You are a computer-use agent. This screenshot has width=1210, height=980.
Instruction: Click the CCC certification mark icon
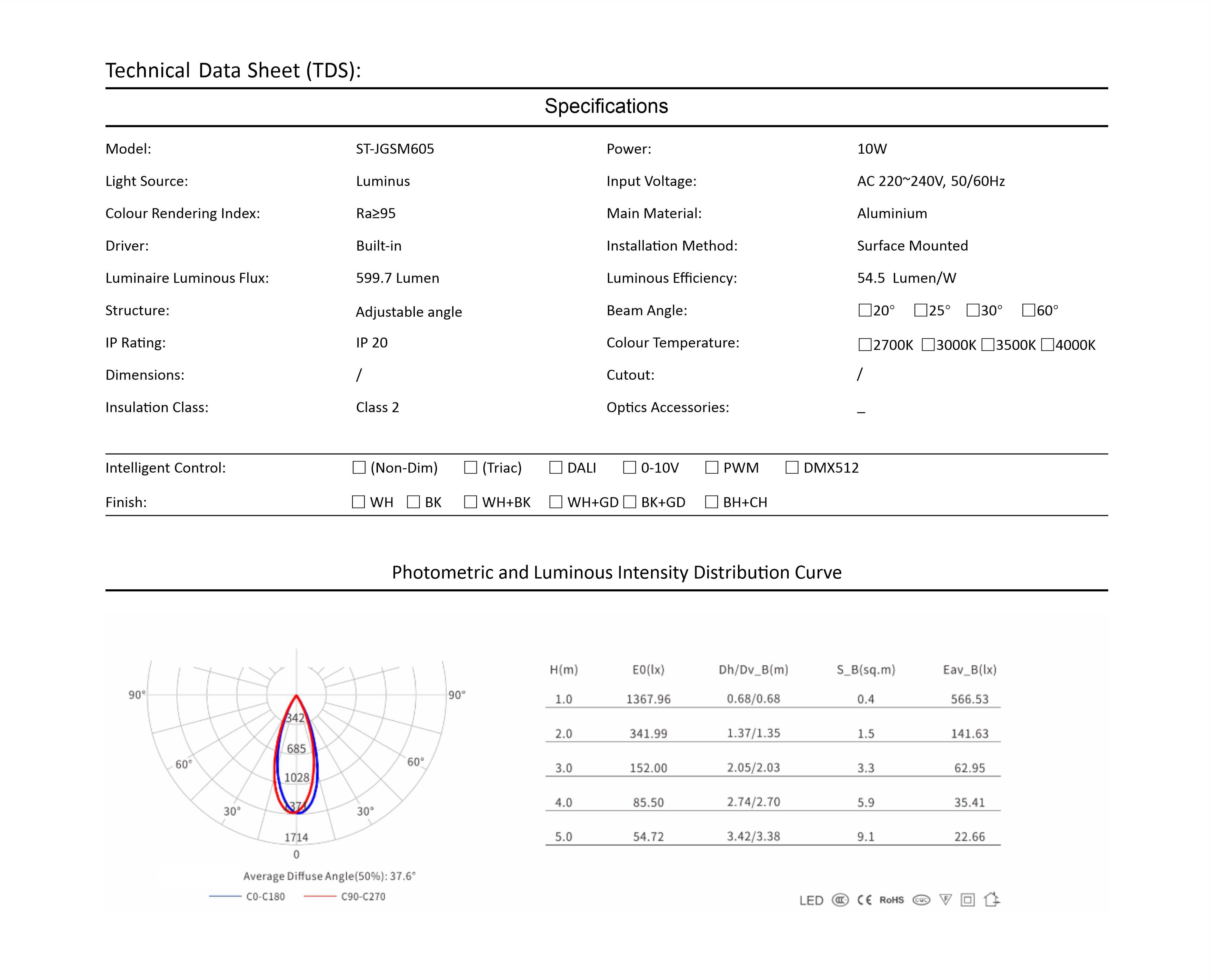[x=840, y=900]
